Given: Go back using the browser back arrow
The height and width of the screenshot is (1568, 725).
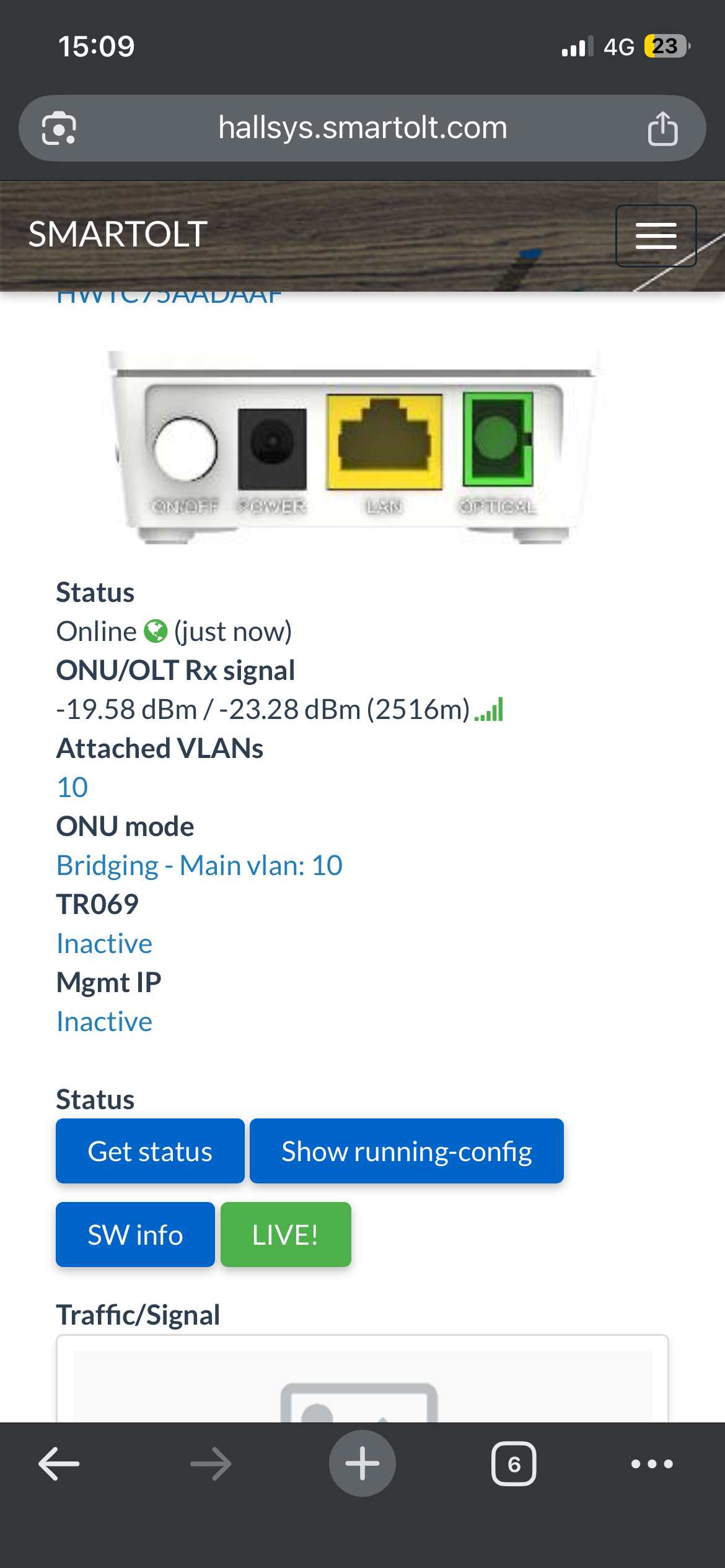Looking at the screenshot, I should click(59, 1464).
